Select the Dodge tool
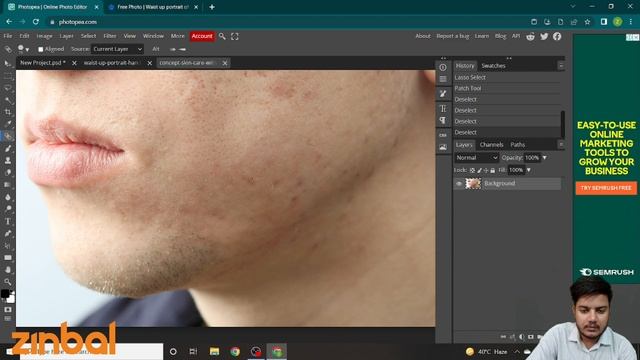This screenshot has width=640, height=360. coord(7,209)
